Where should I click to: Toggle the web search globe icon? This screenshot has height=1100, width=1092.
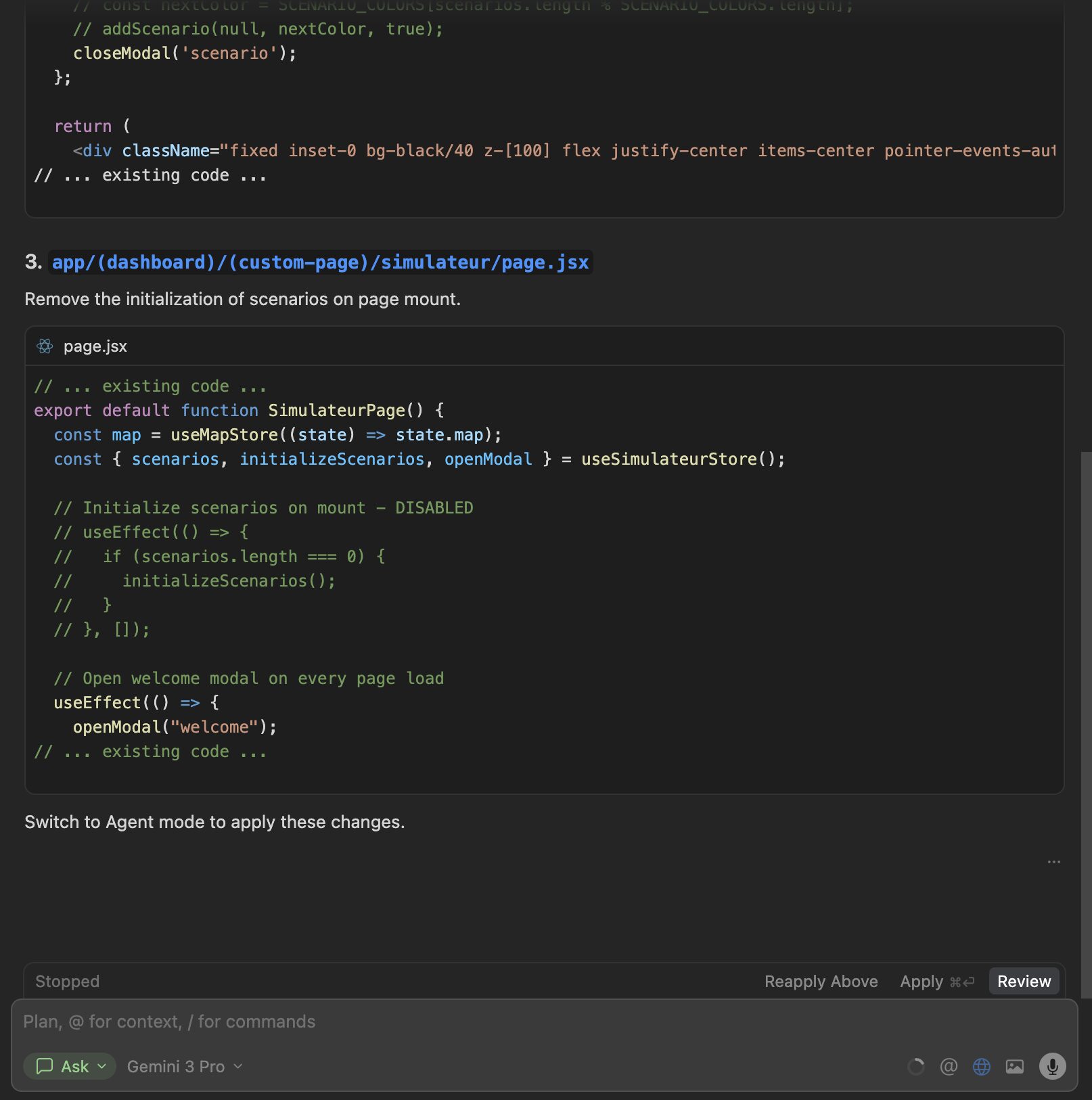[981, 1067]
